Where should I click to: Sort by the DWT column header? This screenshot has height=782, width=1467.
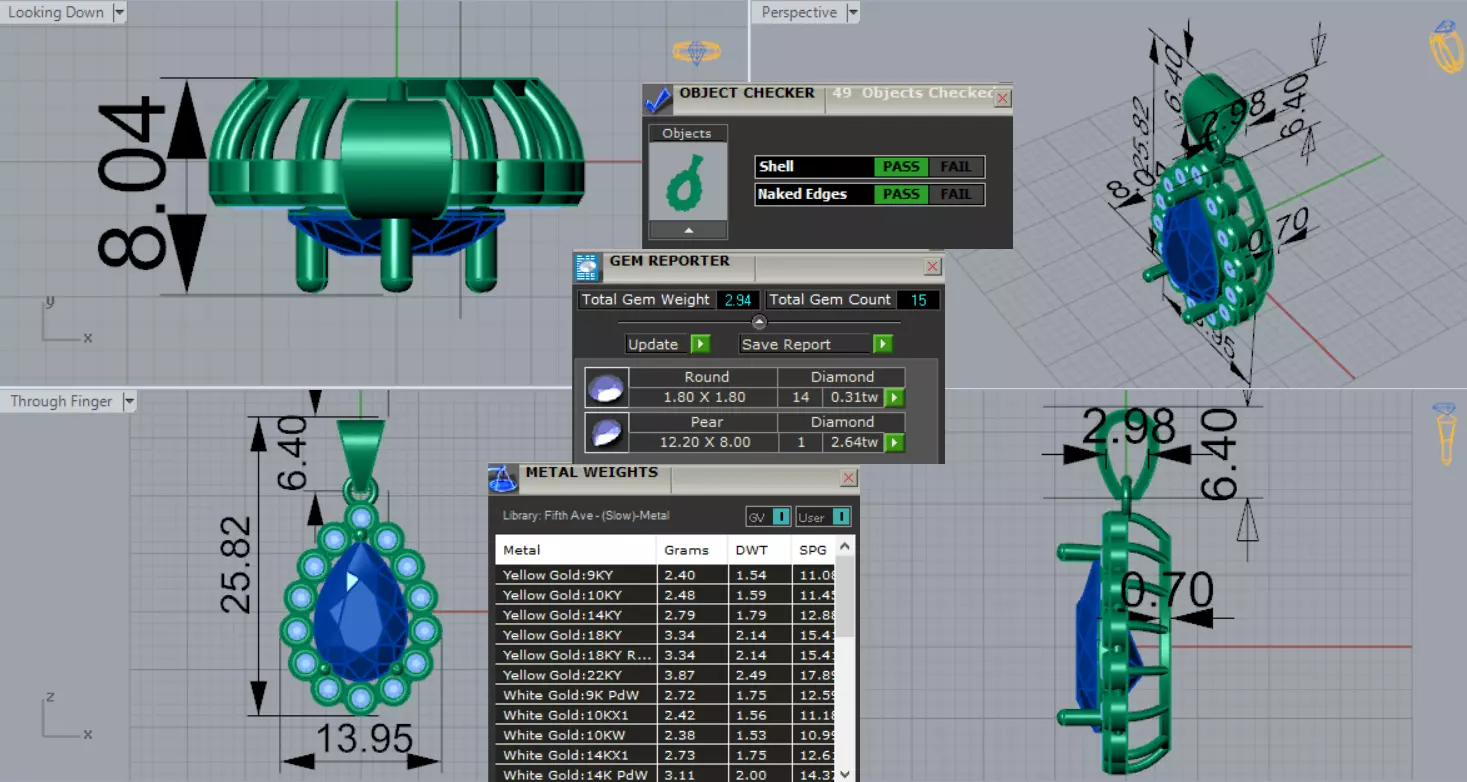(759, 550)
